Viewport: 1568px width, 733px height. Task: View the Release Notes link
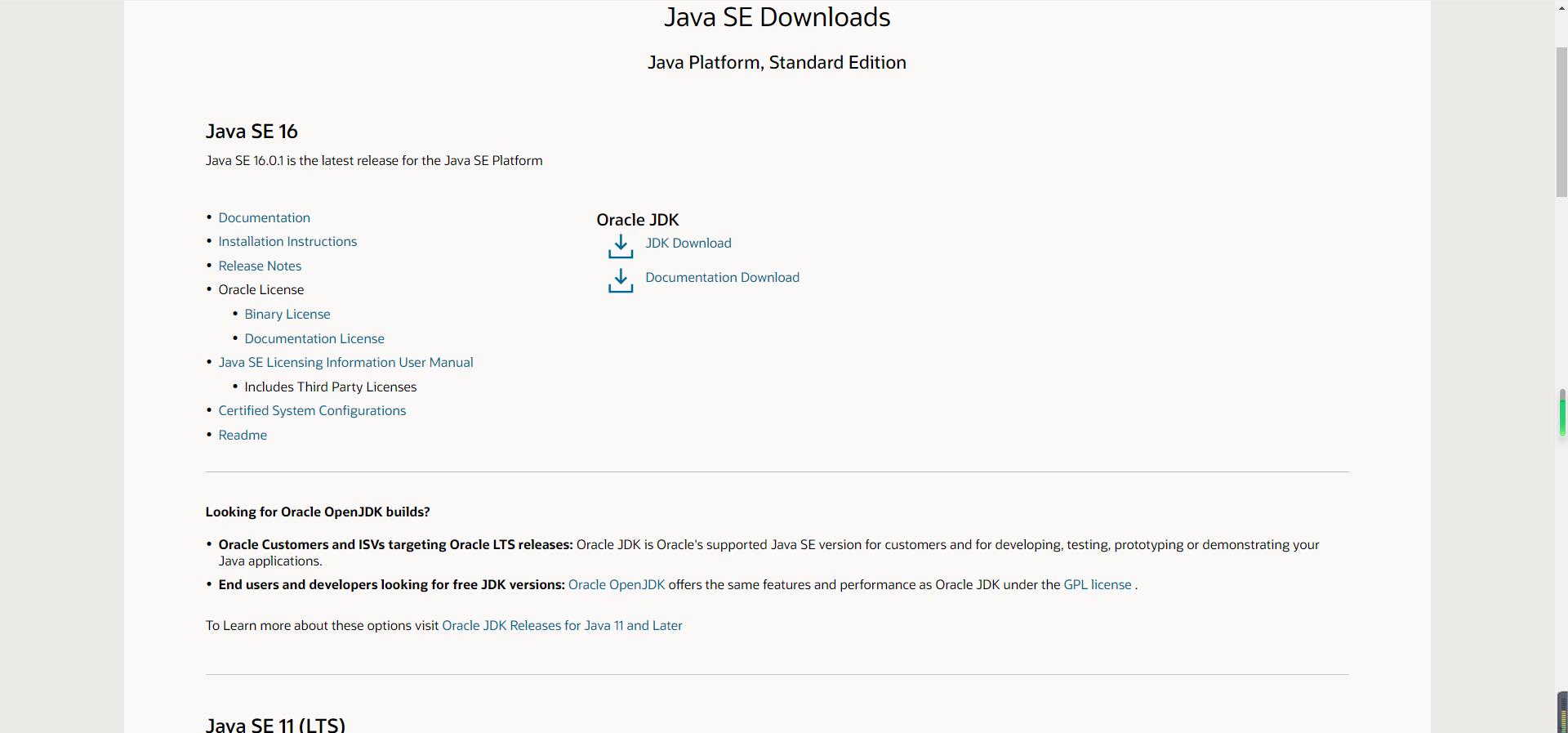point(260,266)
